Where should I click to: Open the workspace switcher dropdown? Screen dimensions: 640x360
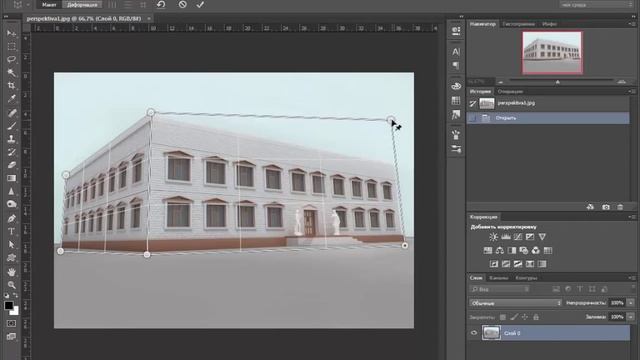point(596,5)
